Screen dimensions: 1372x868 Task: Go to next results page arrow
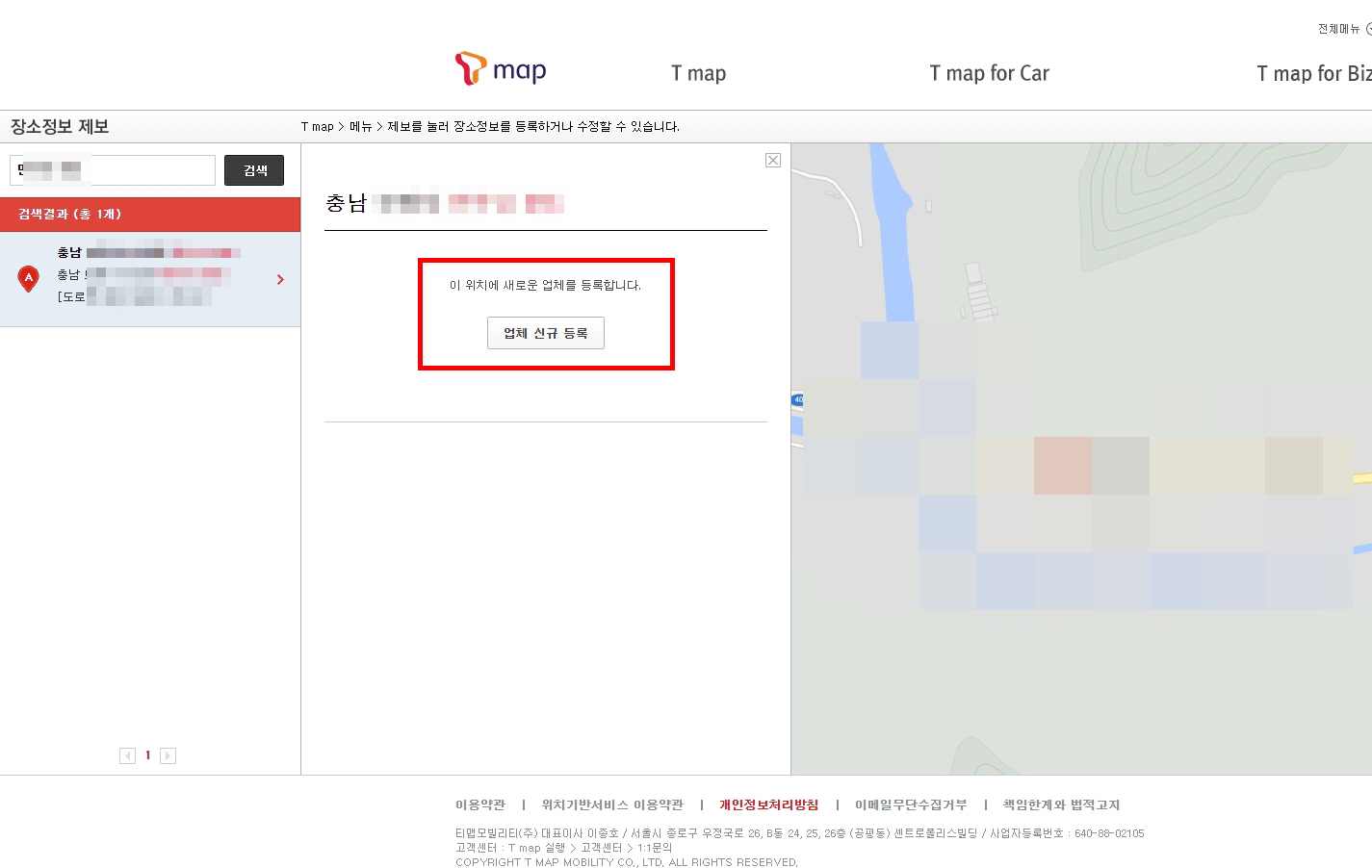pos(168,755)
